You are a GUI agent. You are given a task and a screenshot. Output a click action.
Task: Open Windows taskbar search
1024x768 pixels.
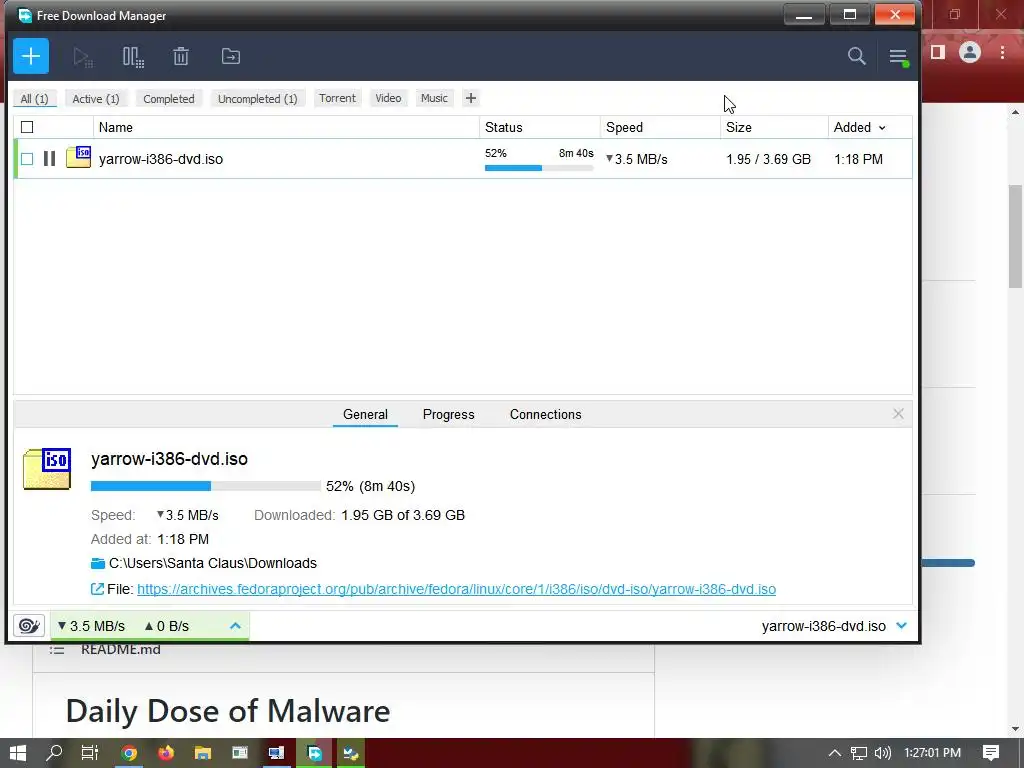tap(54, 753)
